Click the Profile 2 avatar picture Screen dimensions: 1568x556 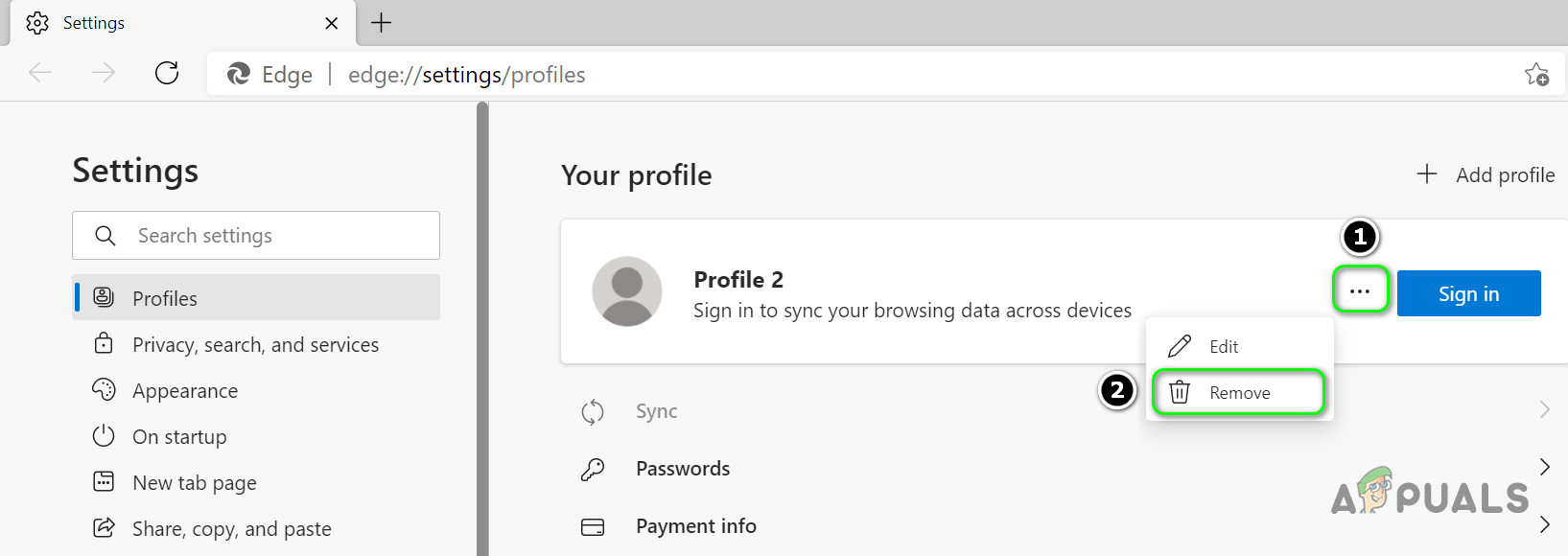click(627, 291)
